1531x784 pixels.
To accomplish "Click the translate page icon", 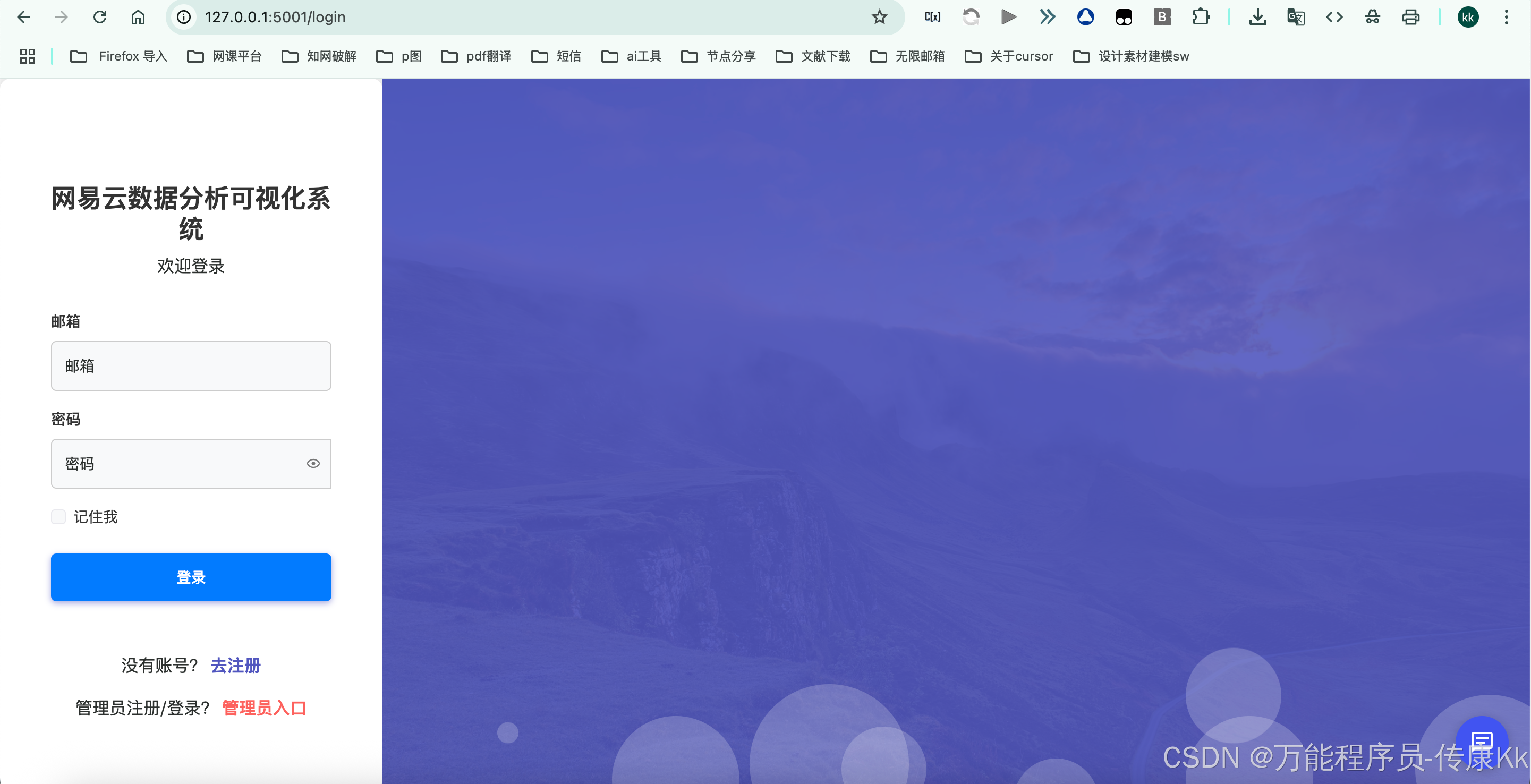I will tap(1296, 17).
